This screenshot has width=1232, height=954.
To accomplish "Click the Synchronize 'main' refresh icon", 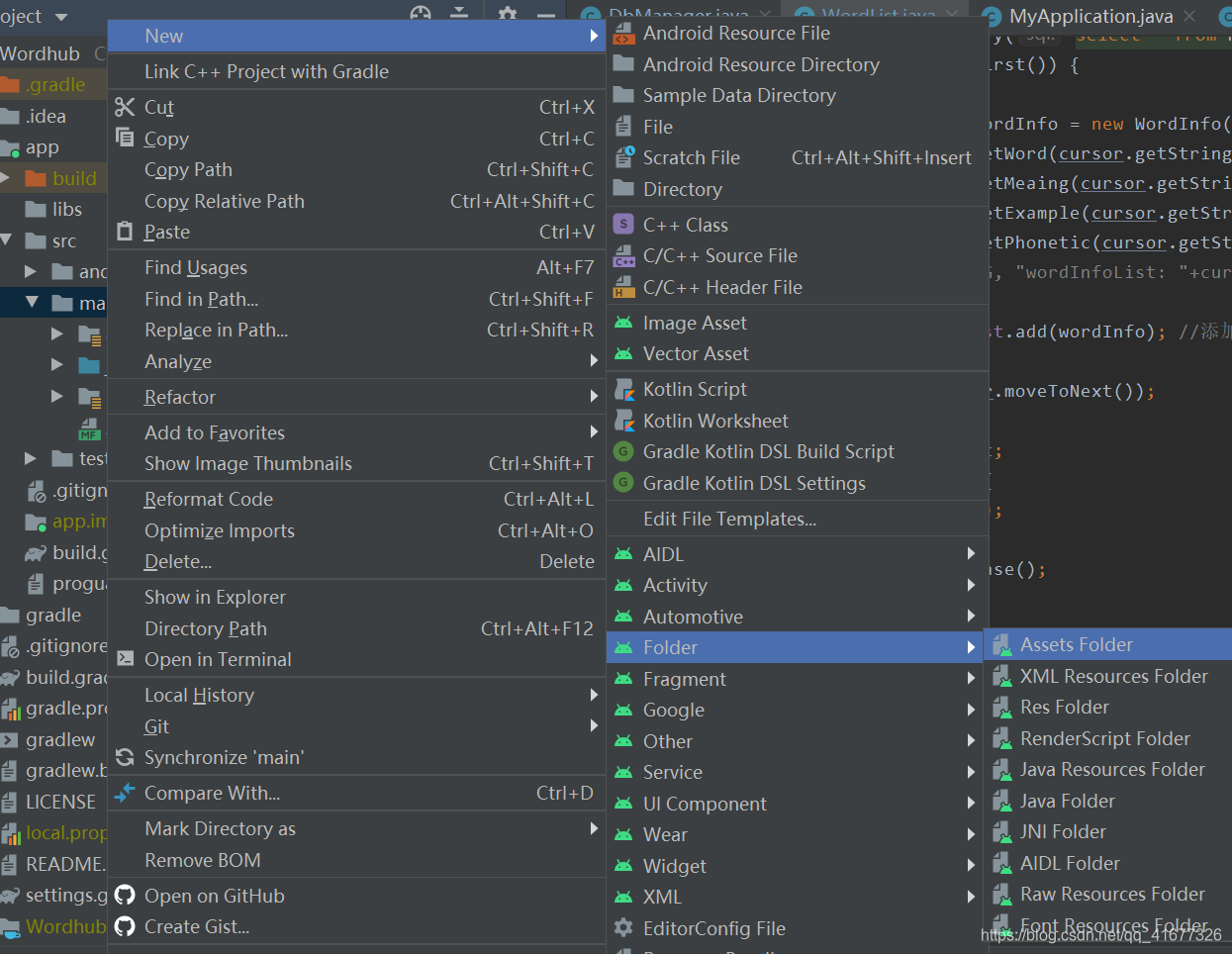I will coord(125,757).
